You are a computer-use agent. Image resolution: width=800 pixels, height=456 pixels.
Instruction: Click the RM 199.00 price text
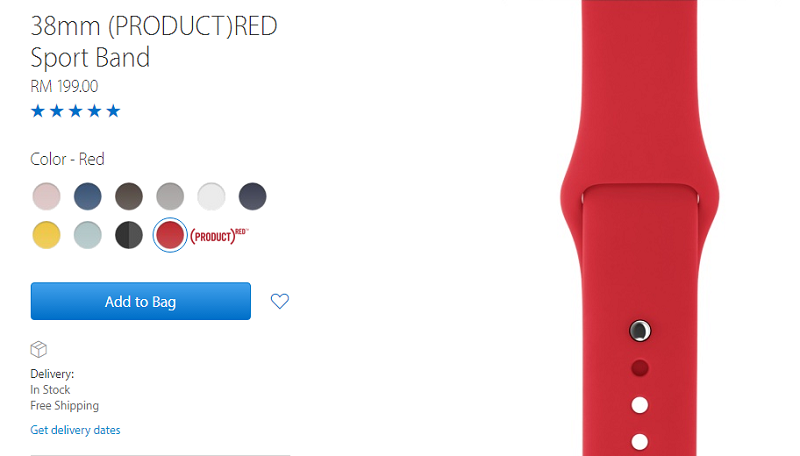tap(64, 86)
